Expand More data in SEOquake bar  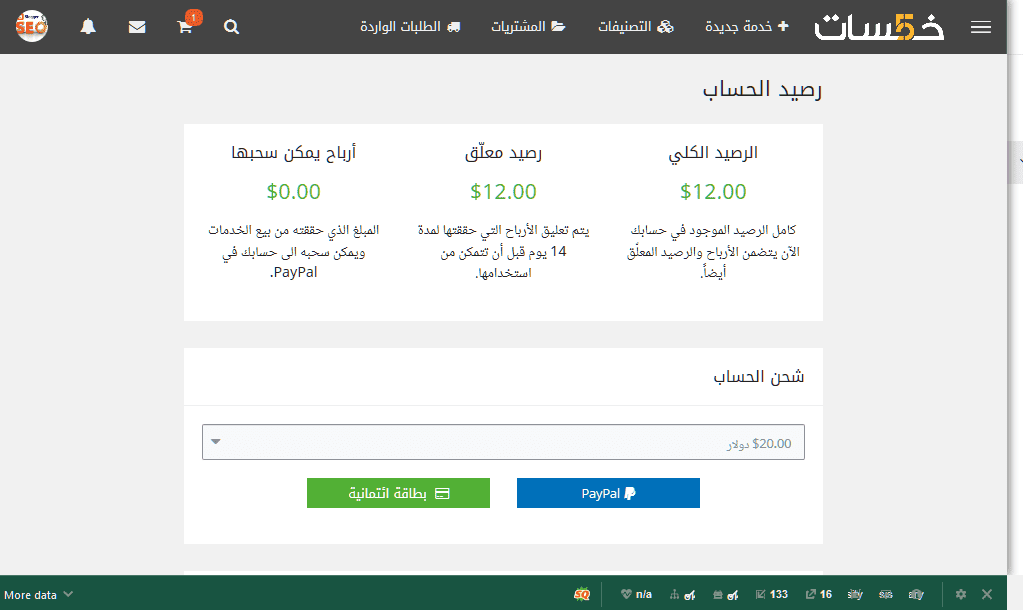pyautogui.click(x=38, y=595)
